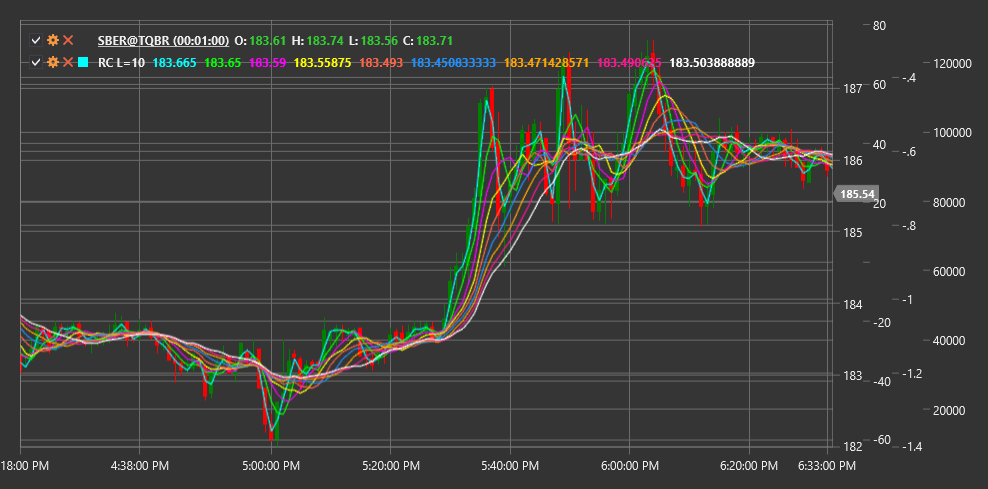This screenshot has width=988, height=489.
Task: Open settings gear for SBER@TQBR series
Action: pyautogui.click(x=53, y=40)
